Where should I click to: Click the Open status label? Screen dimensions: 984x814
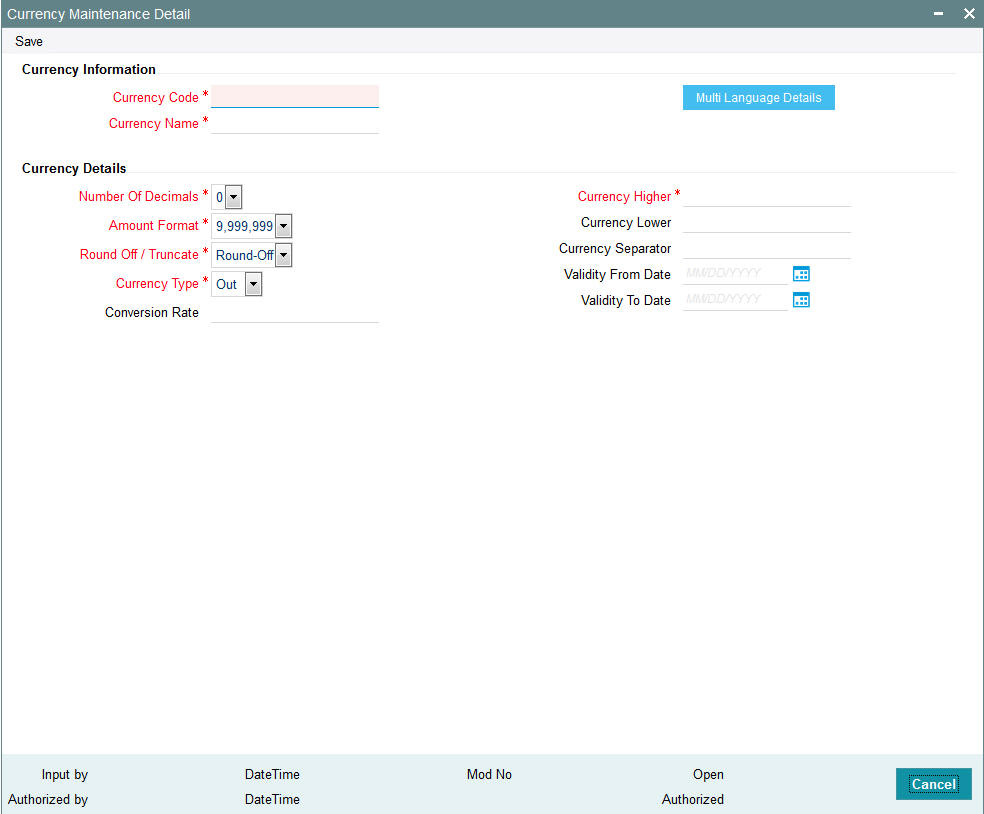[x=708, y=774]
